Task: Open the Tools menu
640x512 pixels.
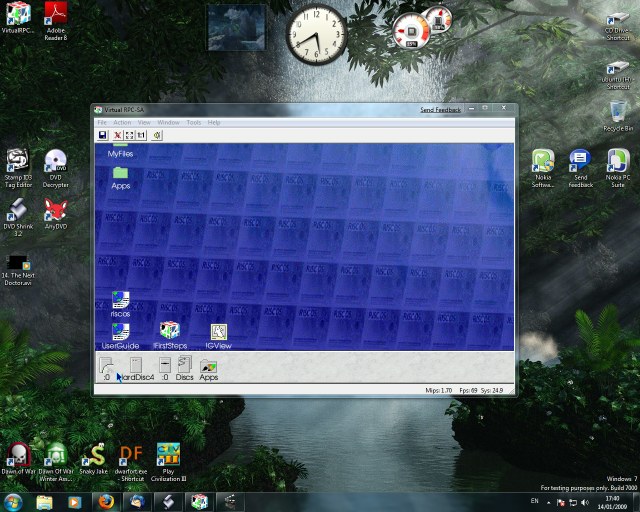Action: (x=193, y=122)
